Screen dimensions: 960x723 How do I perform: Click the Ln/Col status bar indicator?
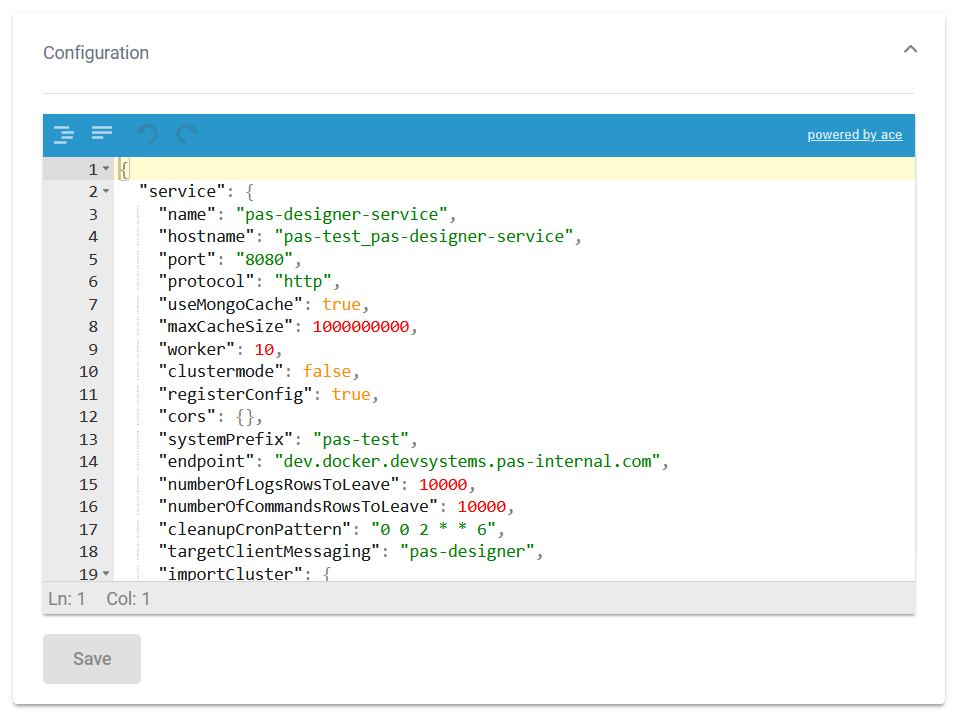pos(99,599)
